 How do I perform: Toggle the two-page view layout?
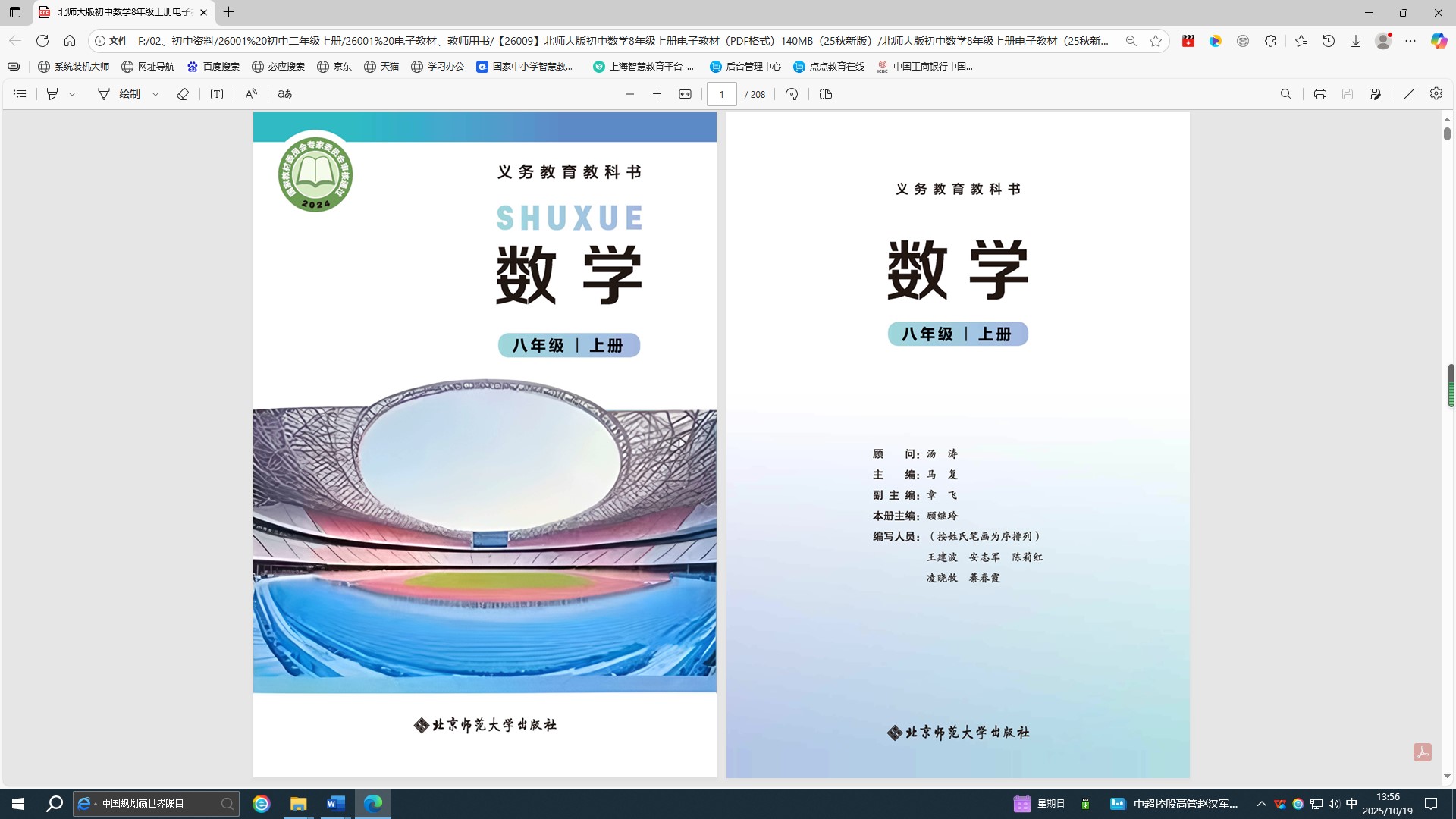click(x=826, y=94)
